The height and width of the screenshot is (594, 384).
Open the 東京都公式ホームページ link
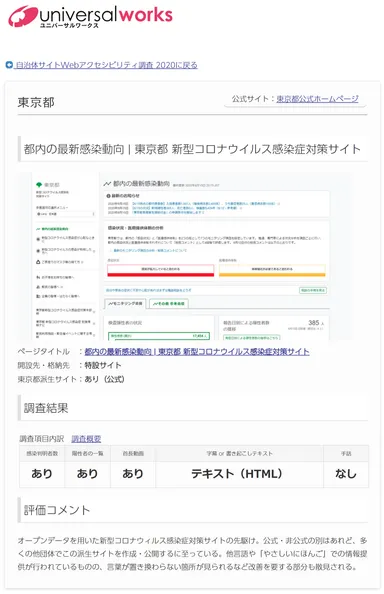click(x=317, y=99)
